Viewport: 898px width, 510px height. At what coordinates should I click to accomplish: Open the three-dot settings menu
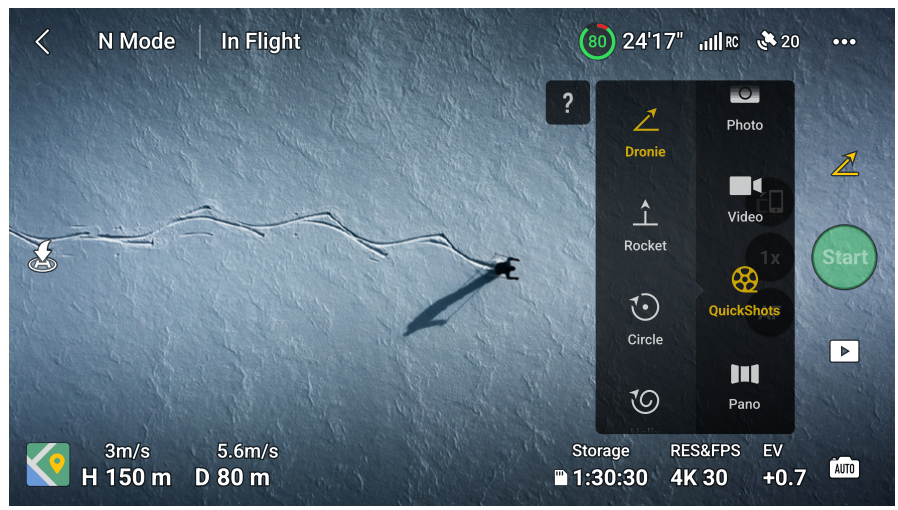pyautogui.click(x=844, y=42)
